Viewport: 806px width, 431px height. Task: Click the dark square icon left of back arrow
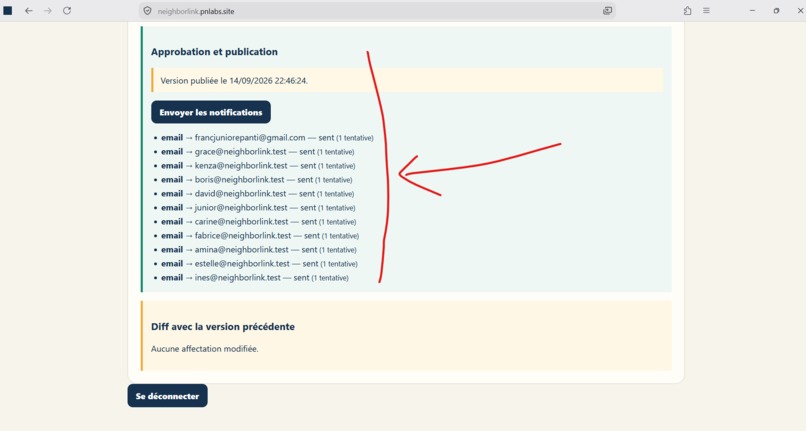click(8, 11)
